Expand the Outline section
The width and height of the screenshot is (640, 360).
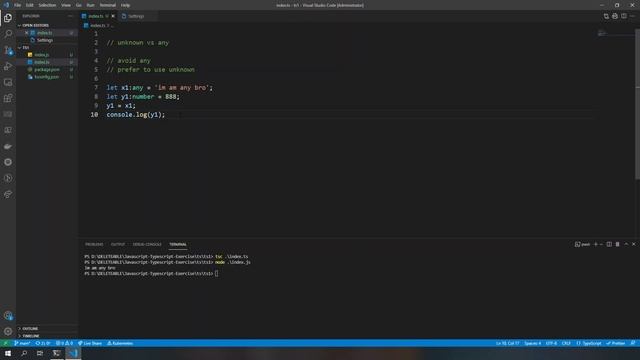tap(29, 329)
